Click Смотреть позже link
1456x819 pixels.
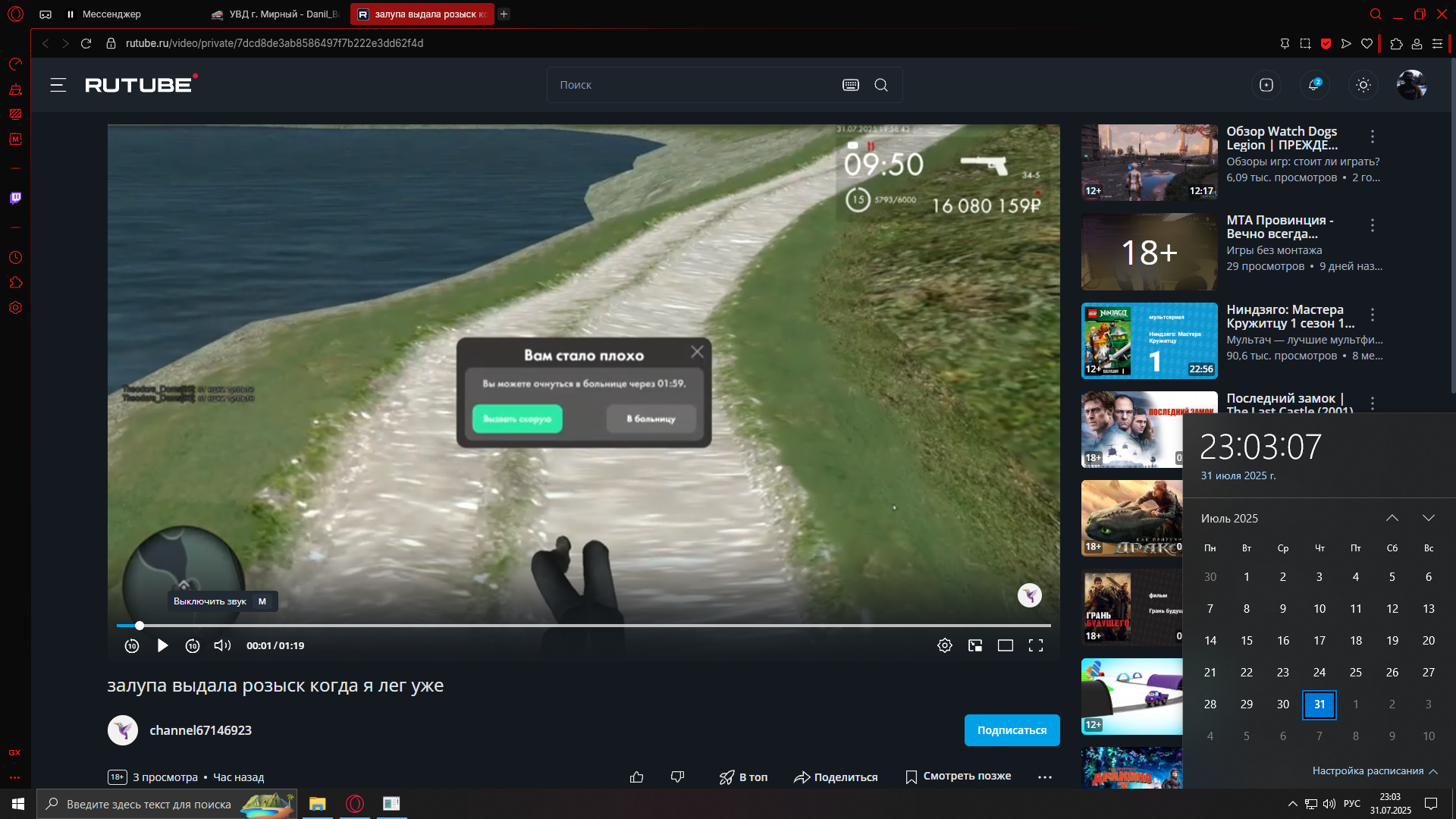click(x=959, y=777)
